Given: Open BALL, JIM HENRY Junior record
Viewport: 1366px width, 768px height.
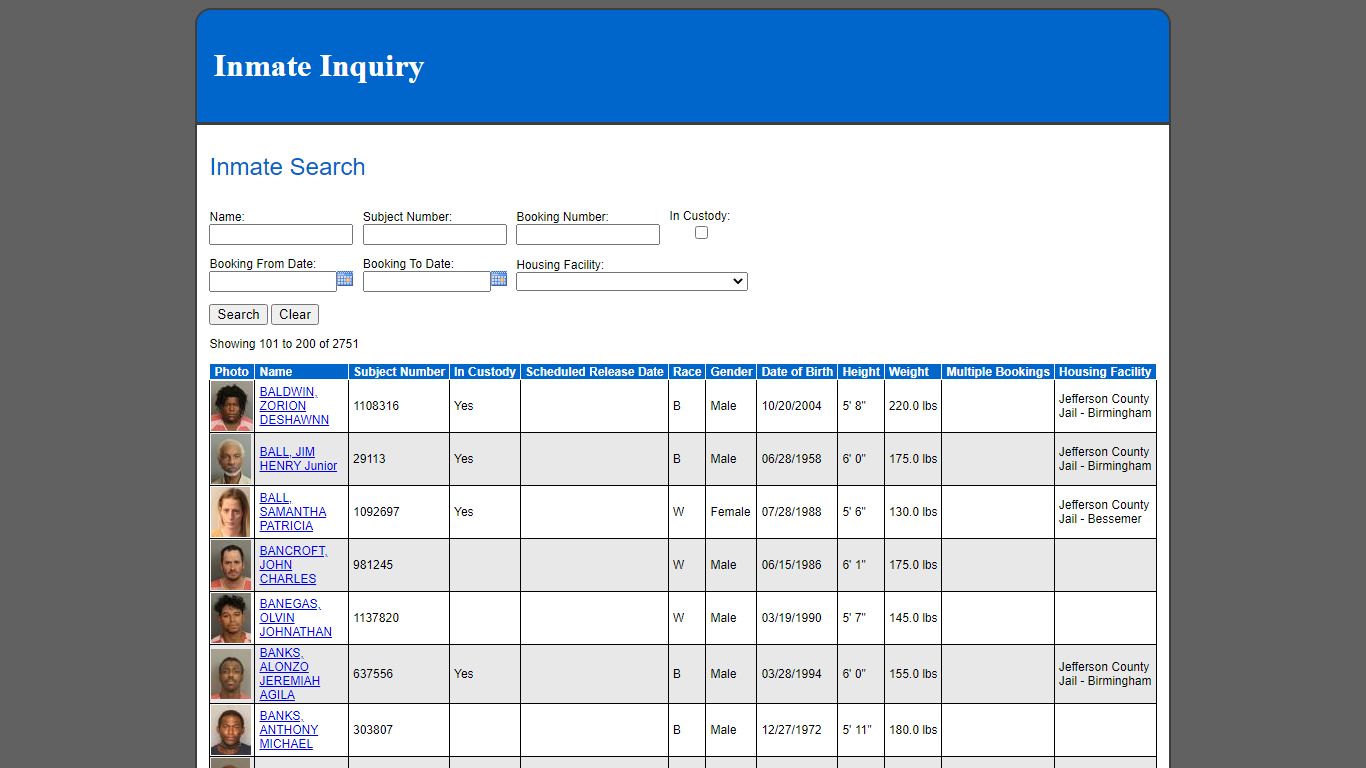Looking at the screenshot, I should click(x=298, y=459).
